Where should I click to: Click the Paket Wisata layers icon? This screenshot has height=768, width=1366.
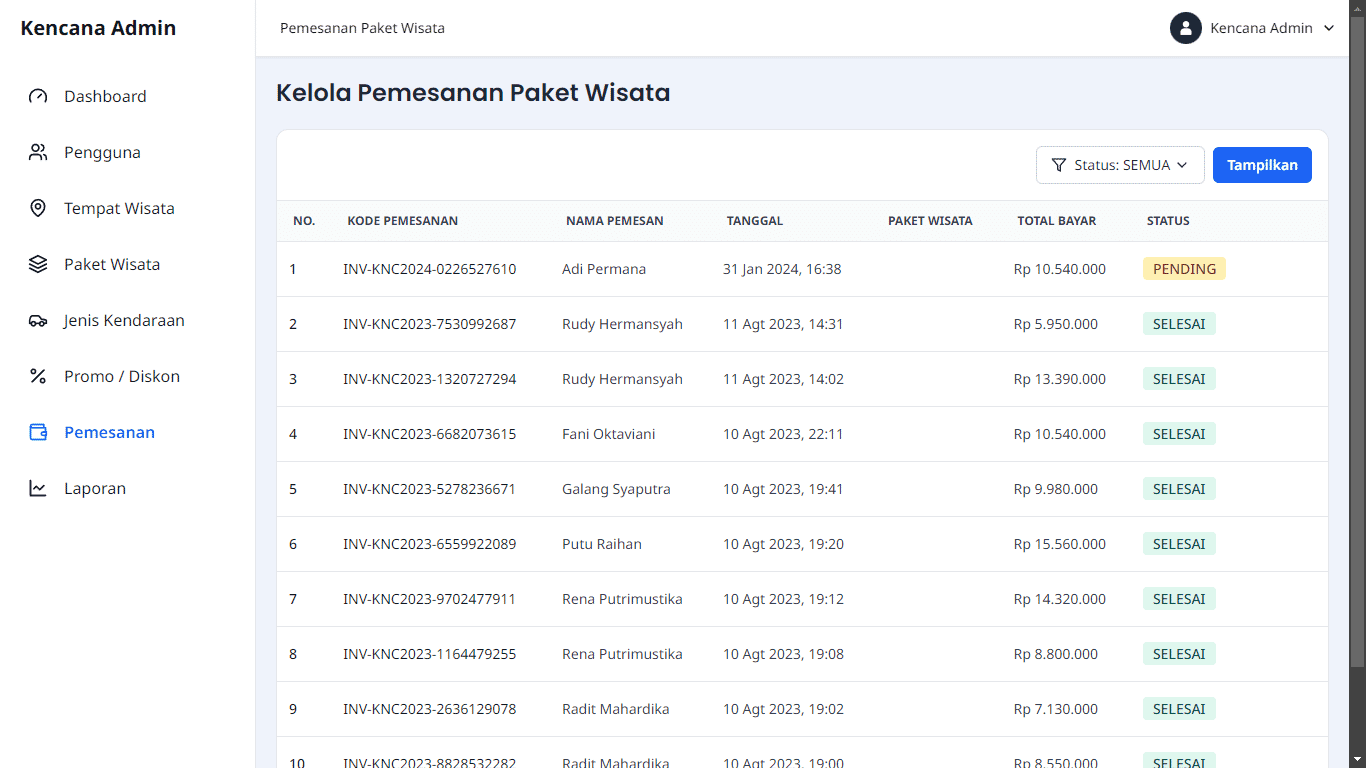[x=38, y=265]
